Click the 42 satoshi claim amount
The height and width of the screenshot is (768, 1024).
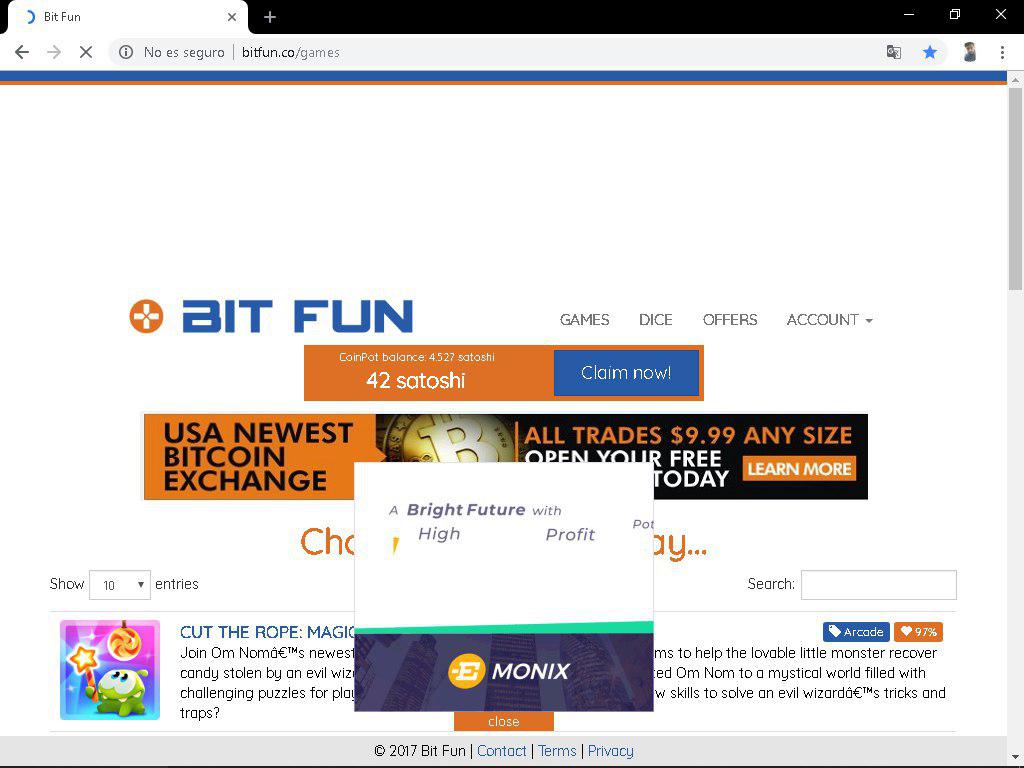coord(415,380)
